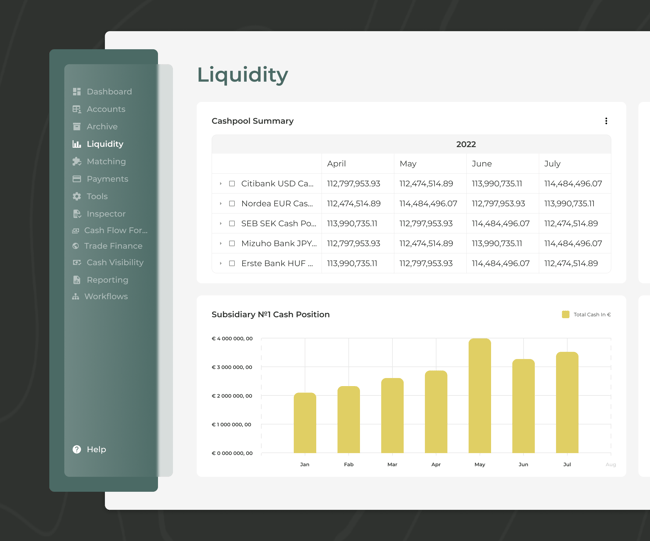Expand the Nordea EUR cash pool row

pos(221,204)
